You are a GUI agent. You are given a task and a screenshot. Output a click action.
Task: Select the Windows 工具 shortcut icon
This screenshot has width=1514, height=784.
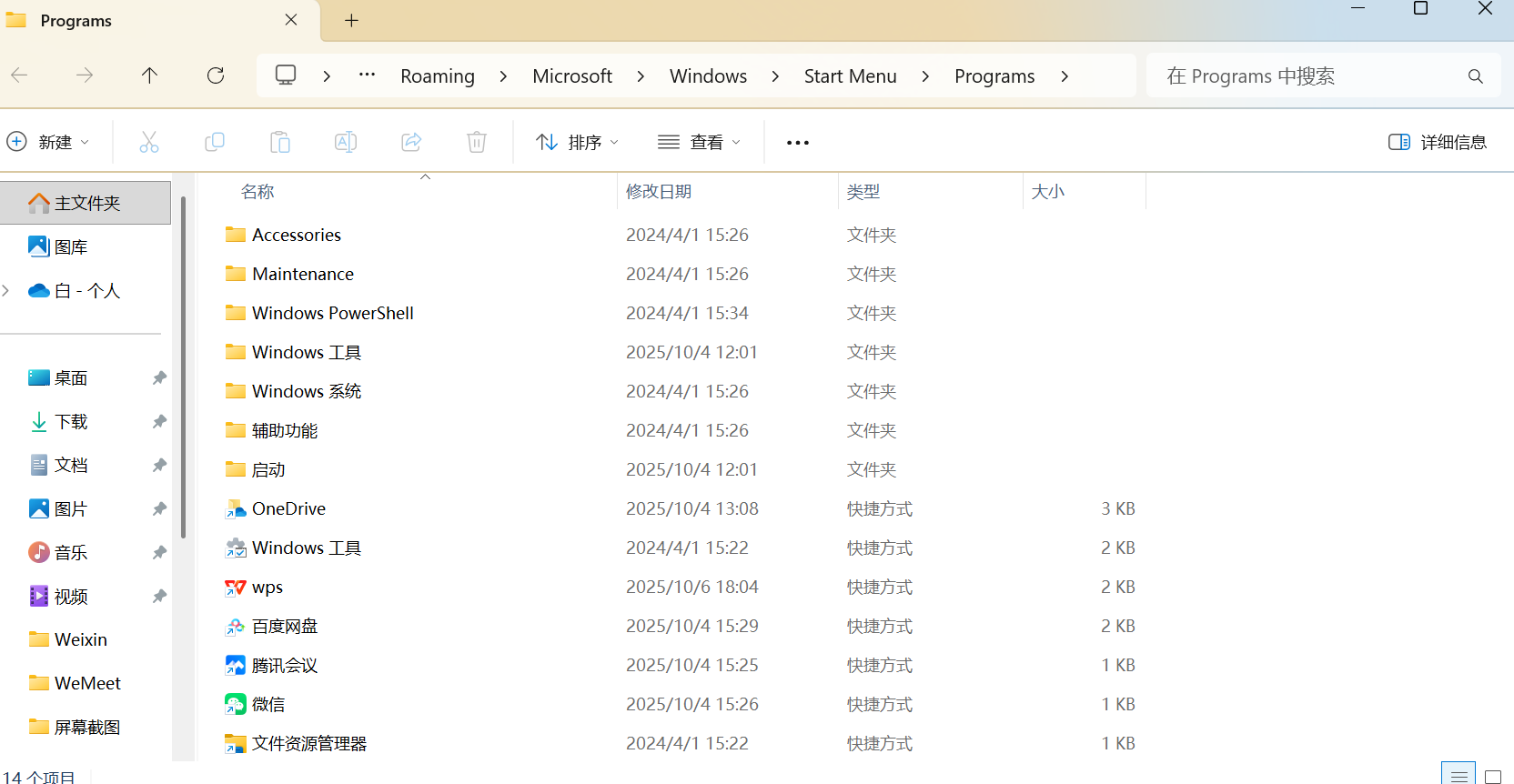pyautogui.click(x=236, y=548)
